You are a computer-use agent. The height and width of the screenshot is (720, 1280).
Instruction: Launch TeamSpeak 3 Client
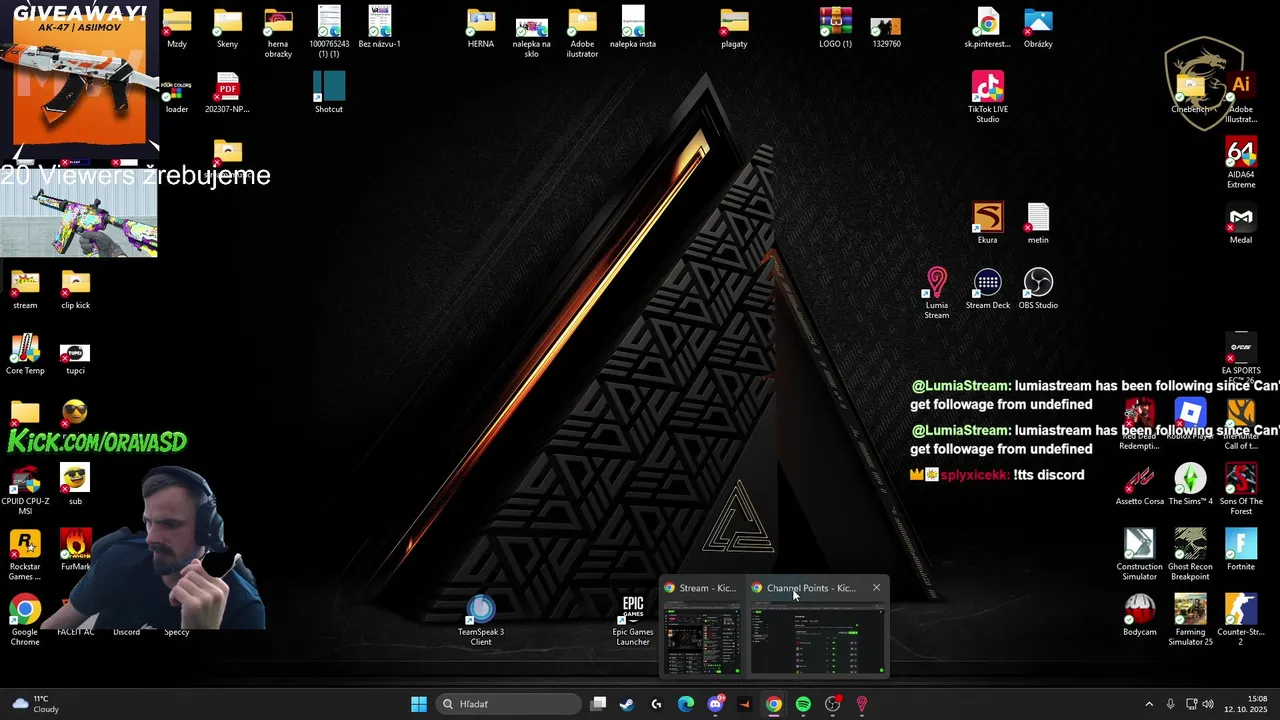(481, 620)
